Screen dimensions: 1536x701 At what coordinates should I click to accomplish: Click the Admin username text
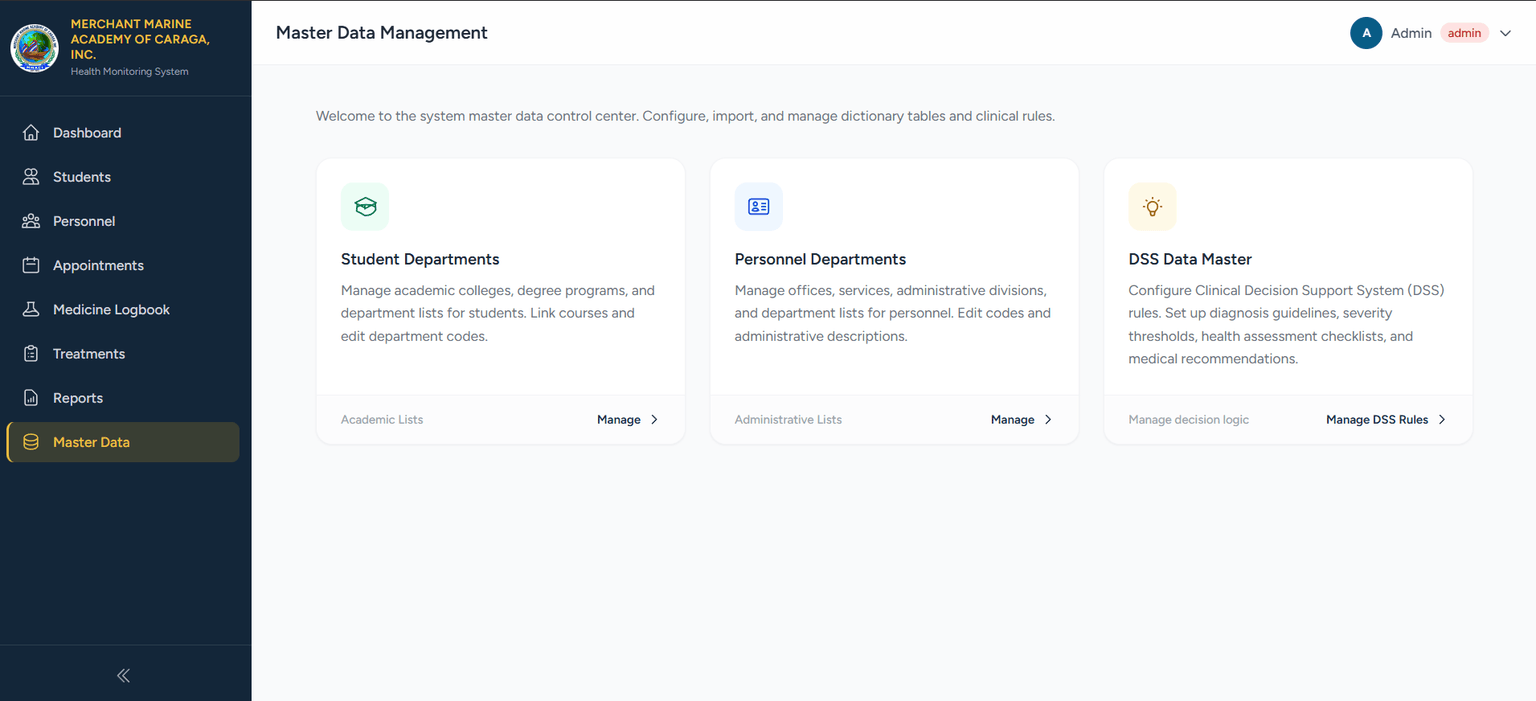[x=1411, y=33]
